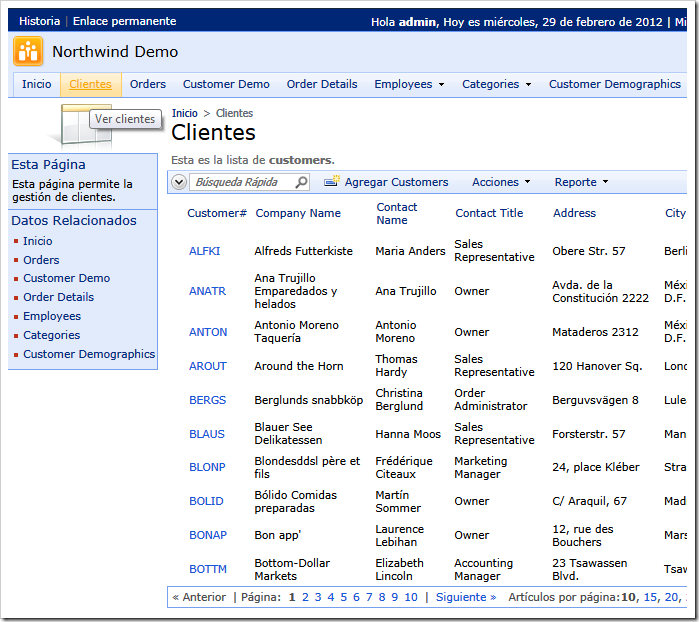This screenshot has height=622, width=699.
Task: Open customer ANATR record
Action: [x=207, y=291]
